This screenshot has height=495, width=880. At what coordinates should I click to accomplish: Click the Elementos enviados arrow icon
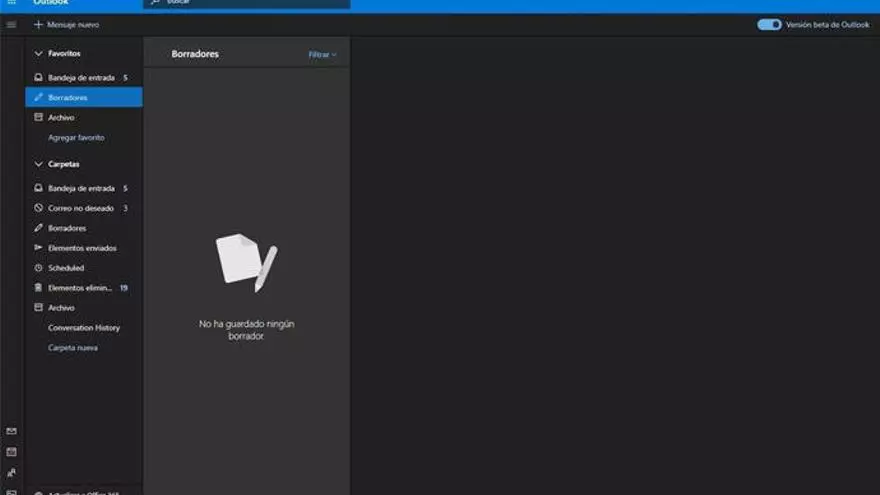[39, 248]
